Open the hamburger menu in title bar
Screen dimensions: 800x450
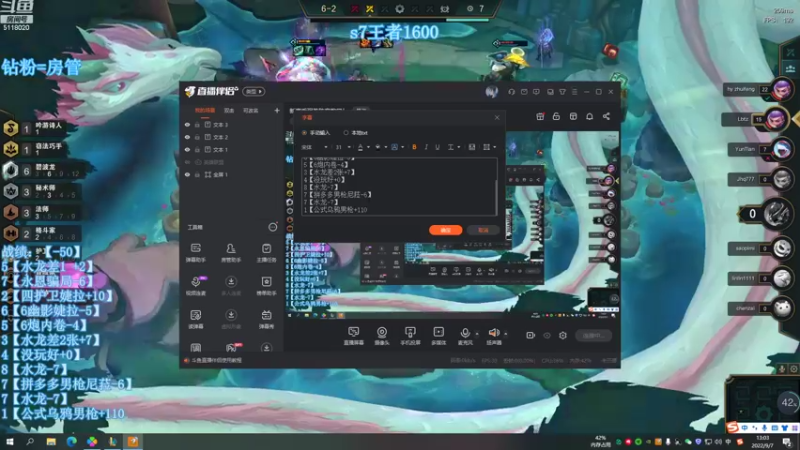pos(574,92)
